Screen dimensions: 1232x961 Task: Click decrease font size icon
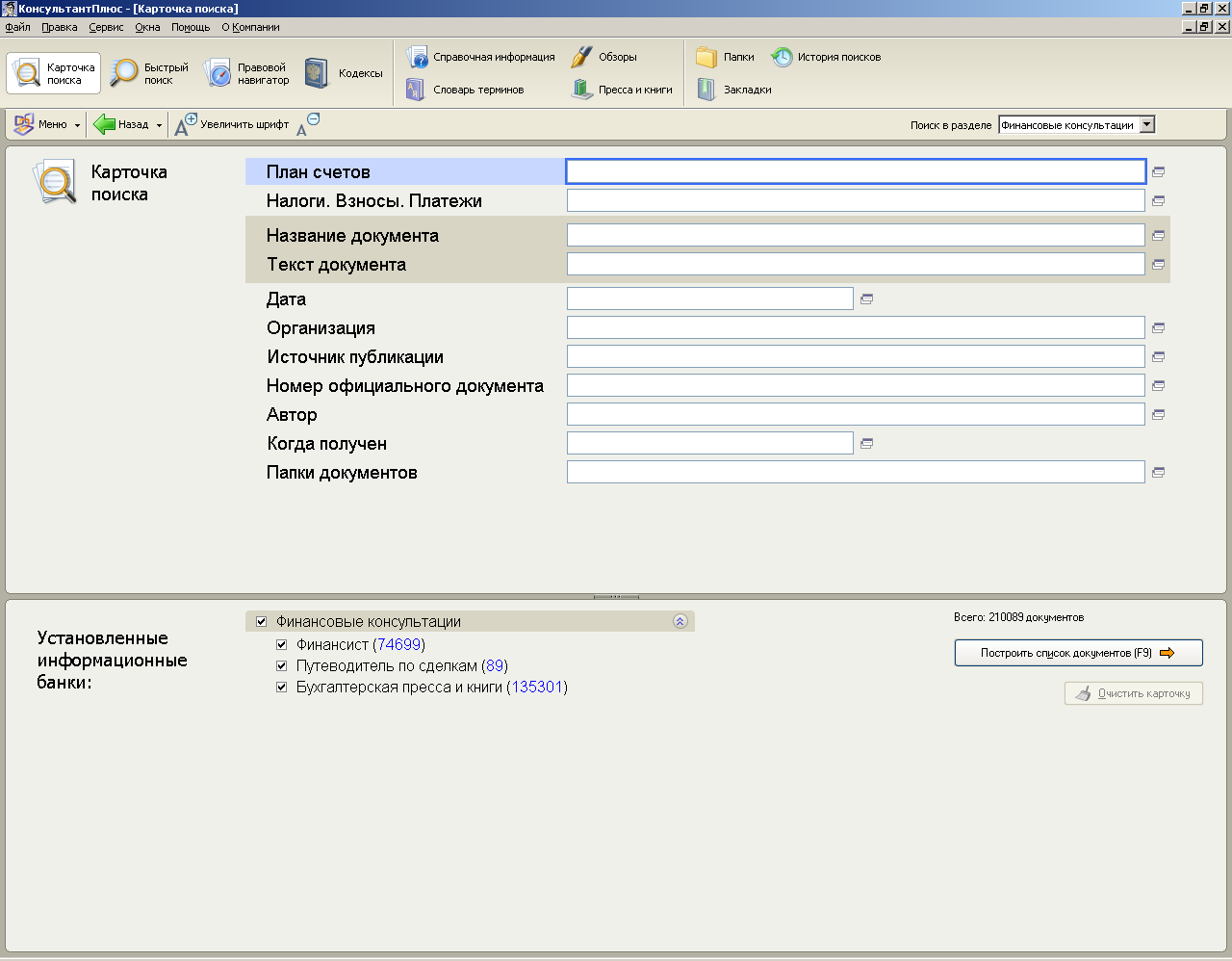pos(308,124)
